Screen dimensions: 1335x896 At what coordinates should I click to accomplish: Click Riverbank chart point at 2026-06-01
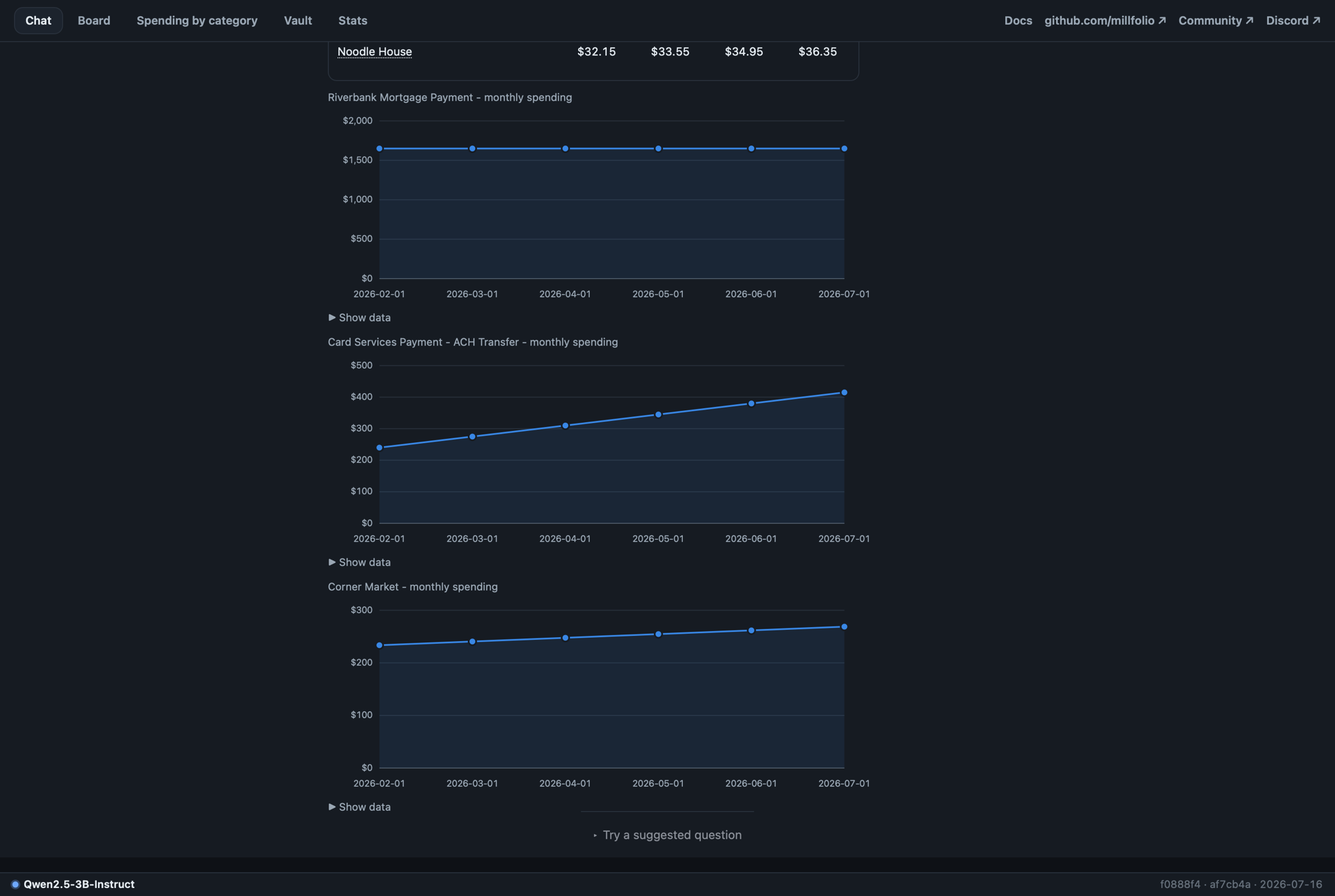(752, 149)
